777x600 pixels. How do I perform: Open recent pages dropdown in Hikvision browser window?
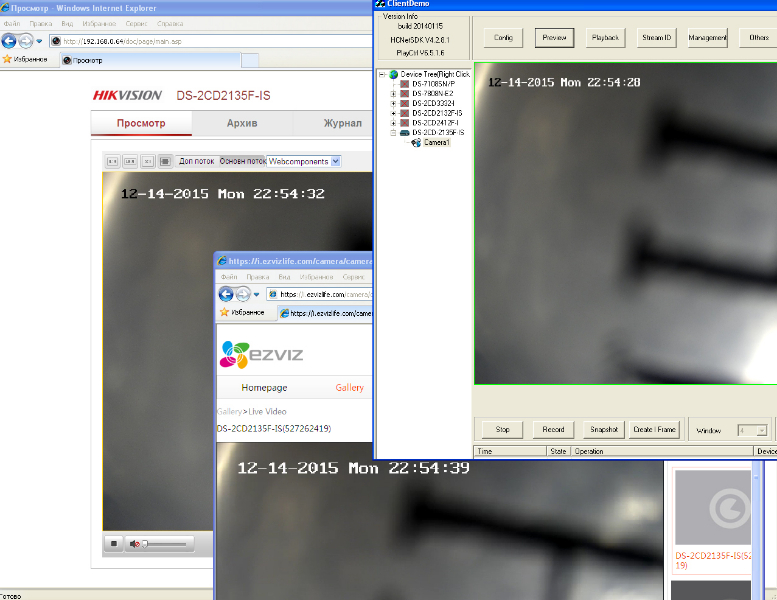pos(39,41)
